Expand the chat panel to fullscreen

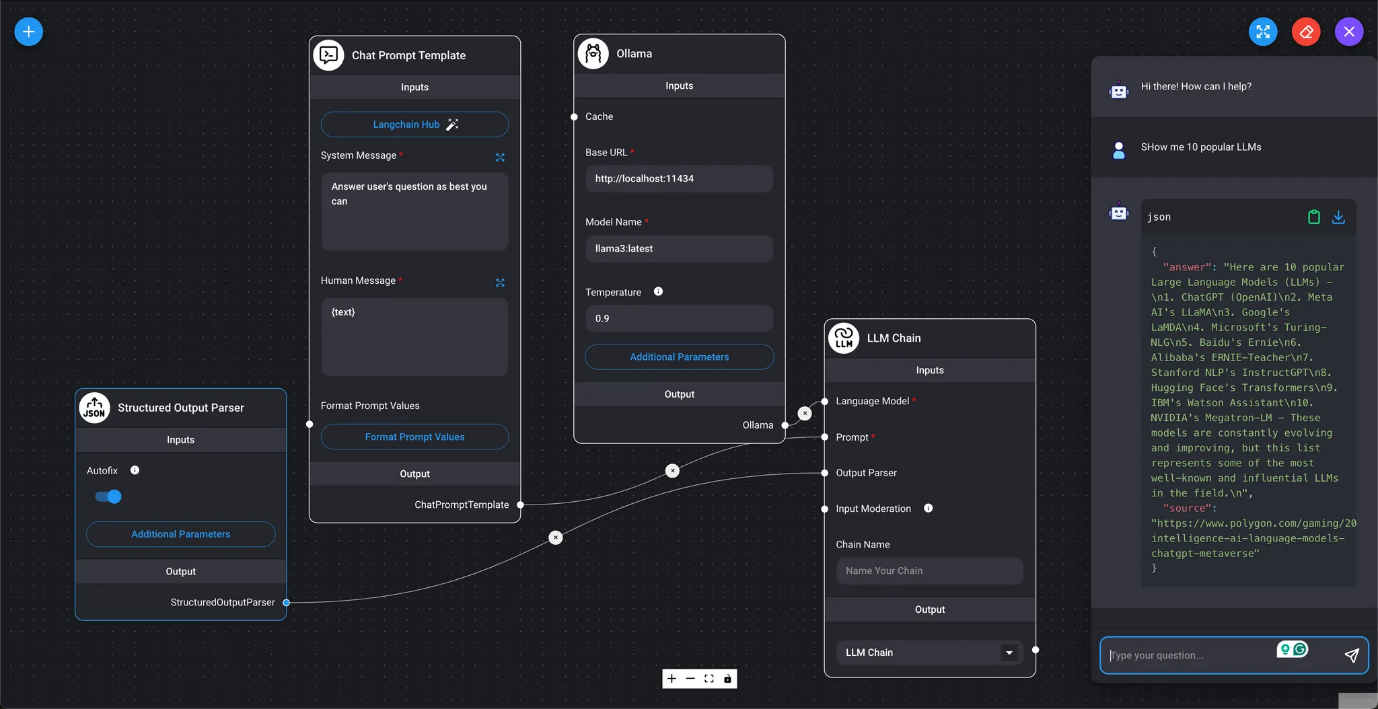click(1263, 31)
